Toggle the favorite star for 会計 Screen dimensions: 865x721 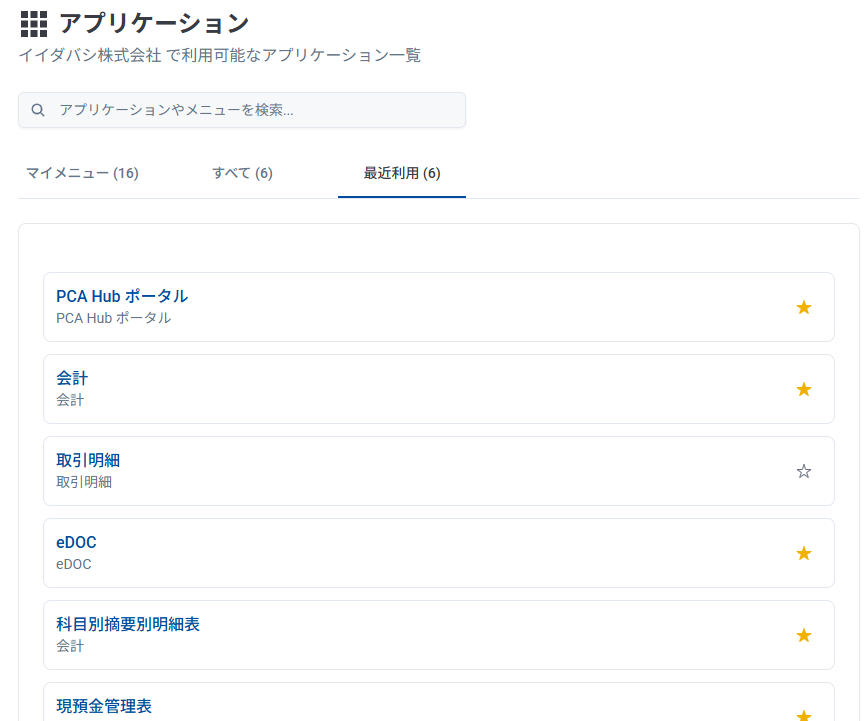(803, 389)
